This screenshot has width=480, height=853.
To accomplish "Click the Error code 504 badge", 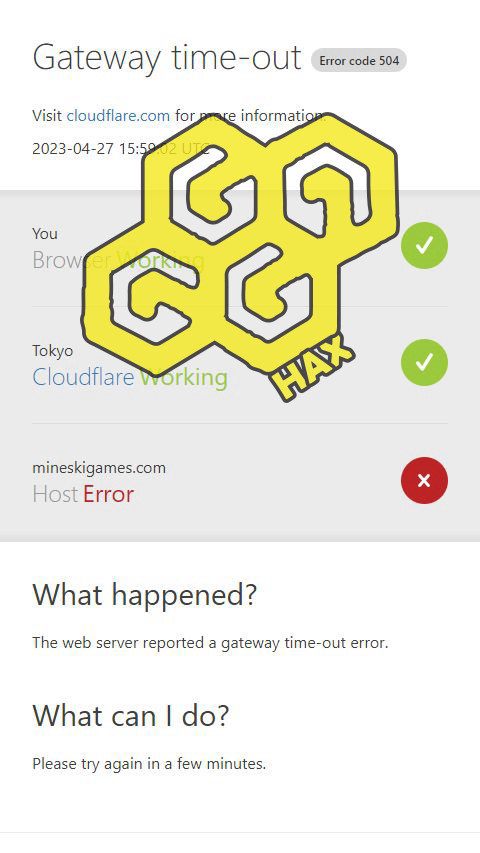I will pyautogui.click(x=359, y=60).
